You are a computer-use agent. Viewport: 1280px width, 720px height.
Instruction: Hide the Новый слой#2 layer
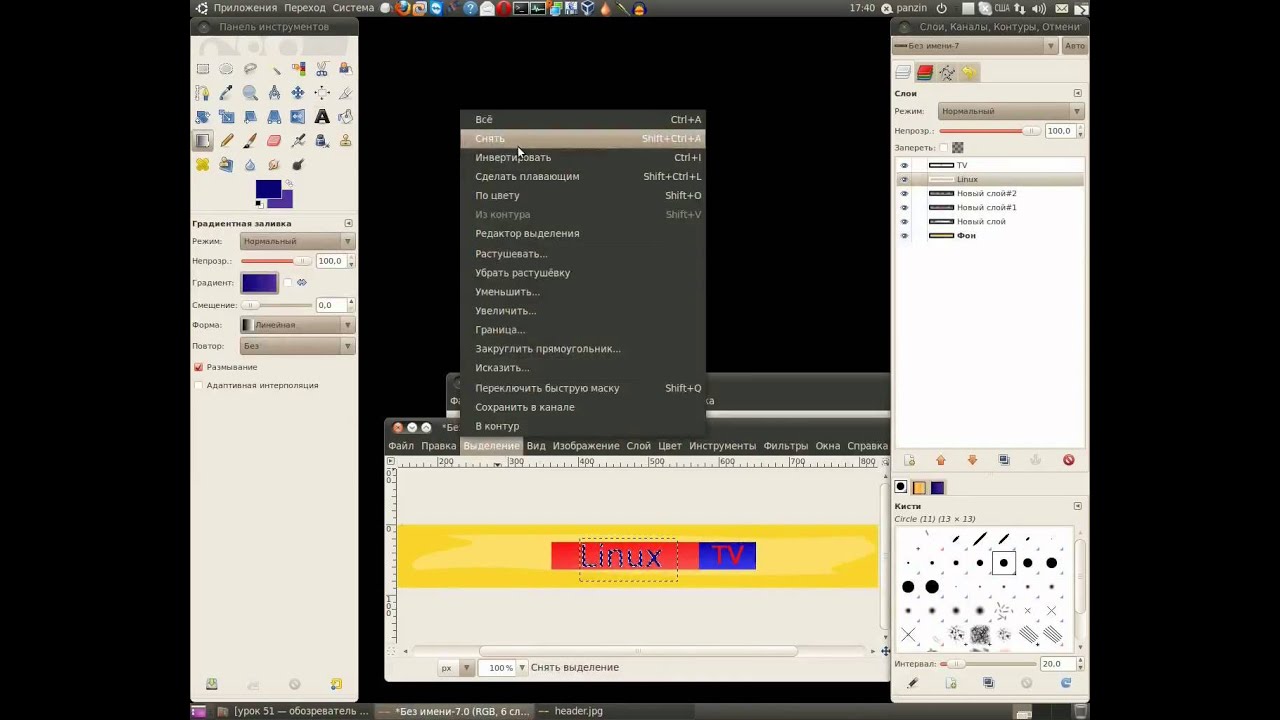(904, 193)
